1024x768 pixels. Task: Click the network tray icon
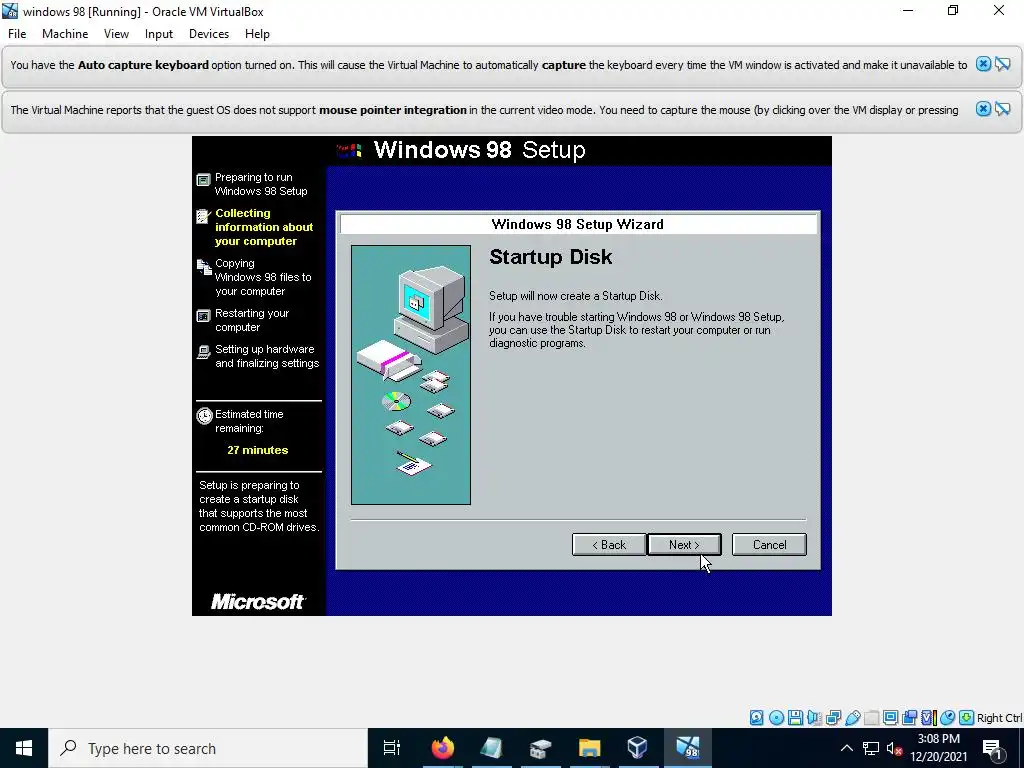pos(871,748)
